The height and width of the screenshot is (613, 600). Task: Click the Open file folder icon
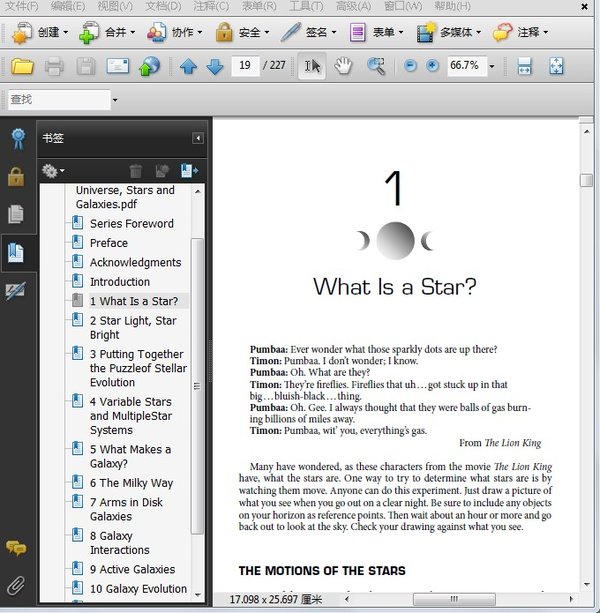[21, 67]
